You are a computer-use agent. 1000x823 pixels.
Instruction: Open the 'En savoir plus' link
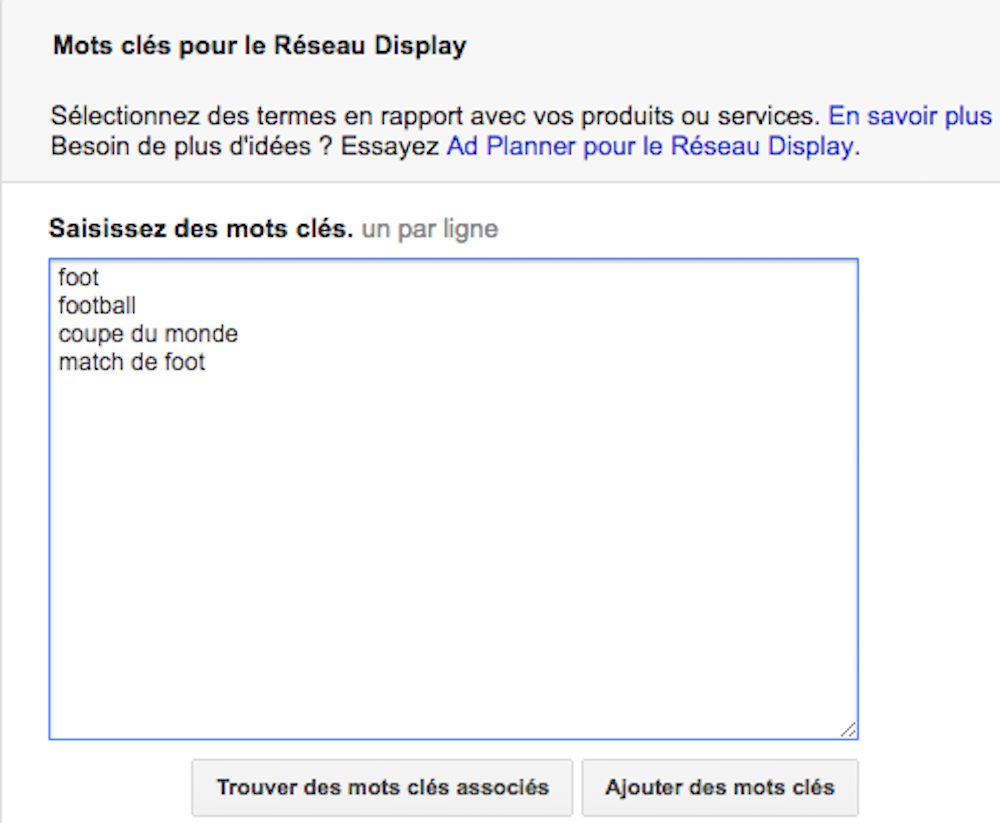pyautogui.click(x=909, y=116)
